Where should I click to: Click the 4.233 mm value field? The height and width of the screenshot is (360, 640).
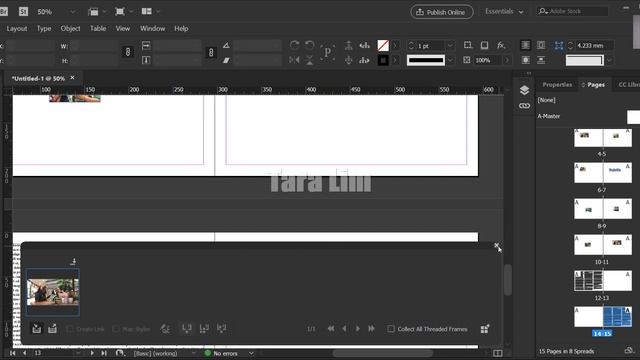point(594,46)
